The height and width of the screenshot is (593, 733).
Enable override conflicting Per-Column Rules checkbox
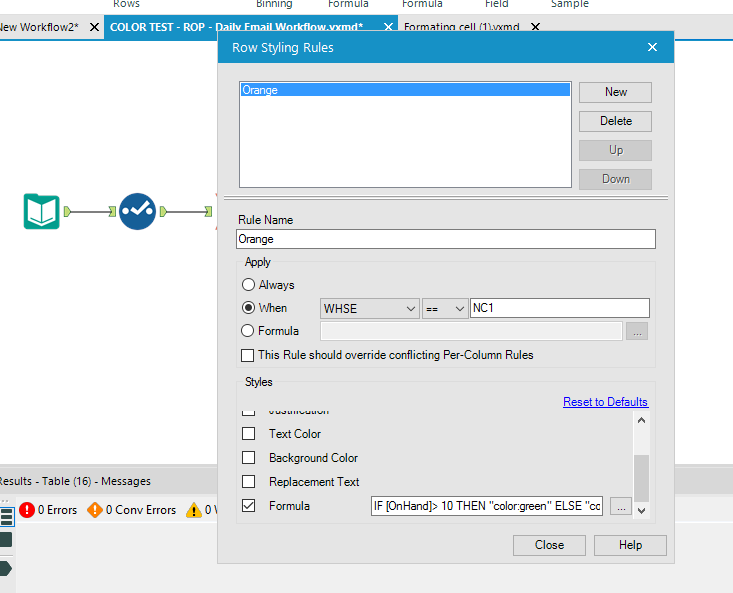pyautogui.click(x=247, y=355)
